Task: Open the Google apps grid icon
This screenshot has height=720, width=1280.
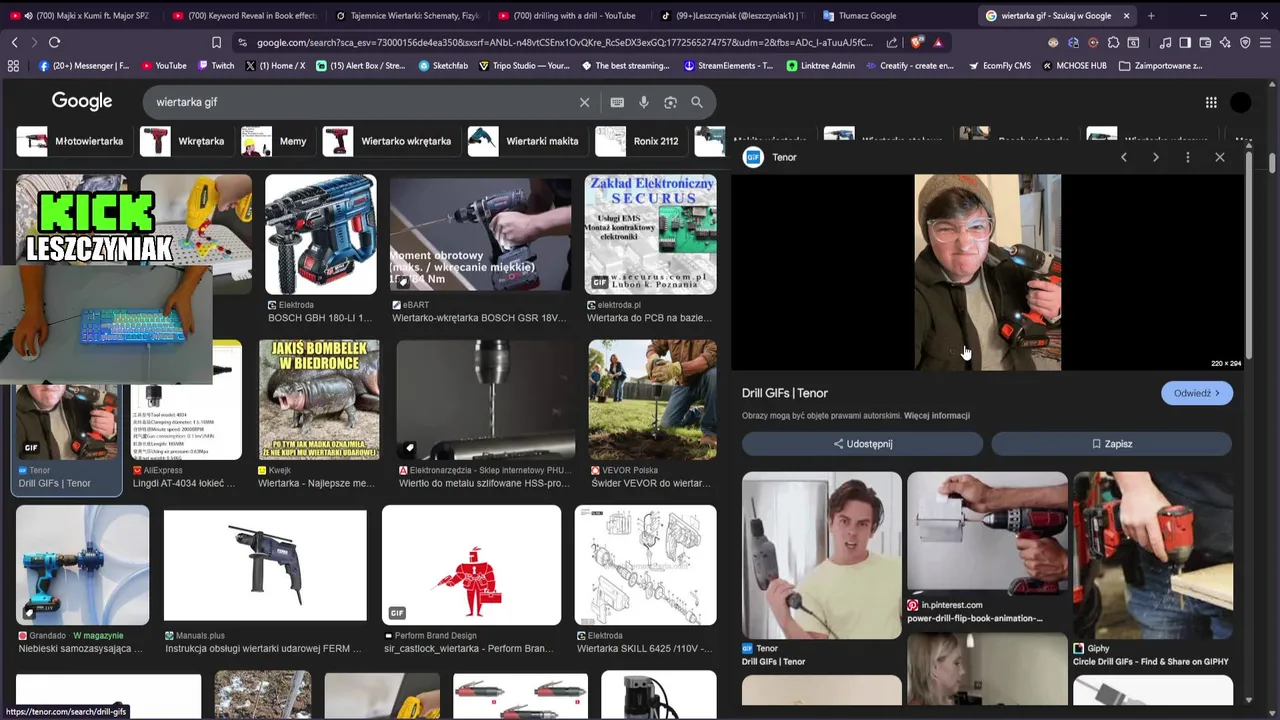Action: coord(1211,102)
